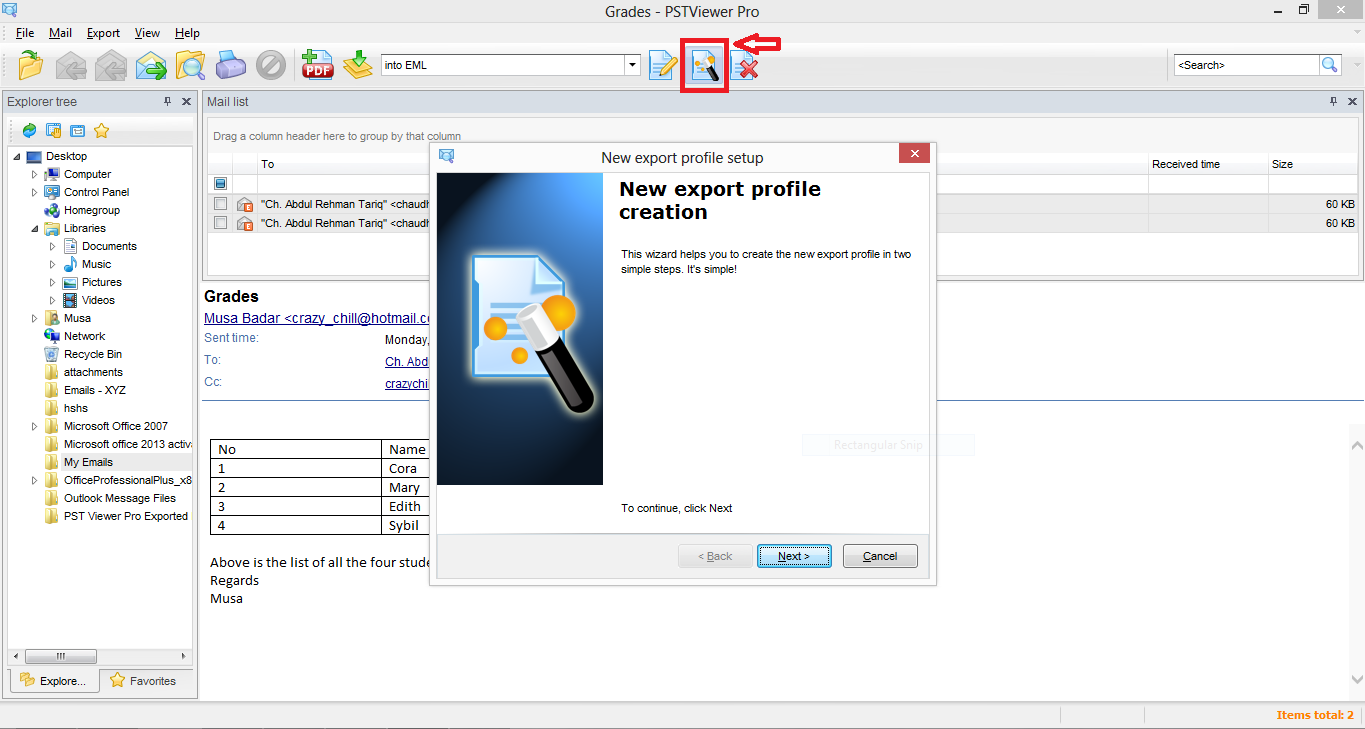1365x729 pixels.
Task: Click the Ch. Abd recipient link
Action: [x=407, y=362]
